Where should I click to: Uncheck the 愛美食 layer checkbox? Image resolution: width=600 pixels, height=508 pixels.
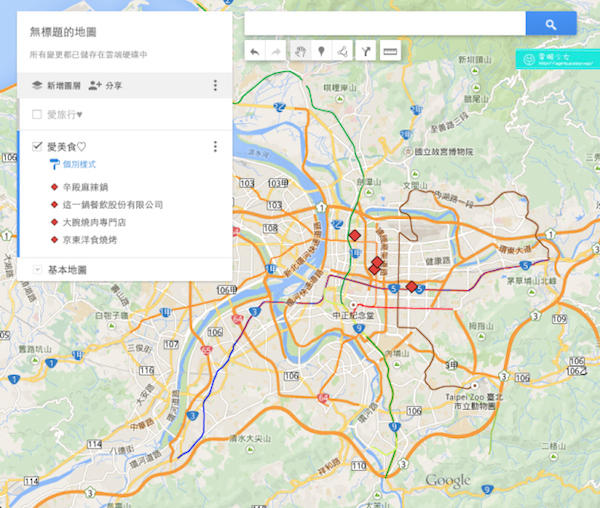click(x=38, y=147)
